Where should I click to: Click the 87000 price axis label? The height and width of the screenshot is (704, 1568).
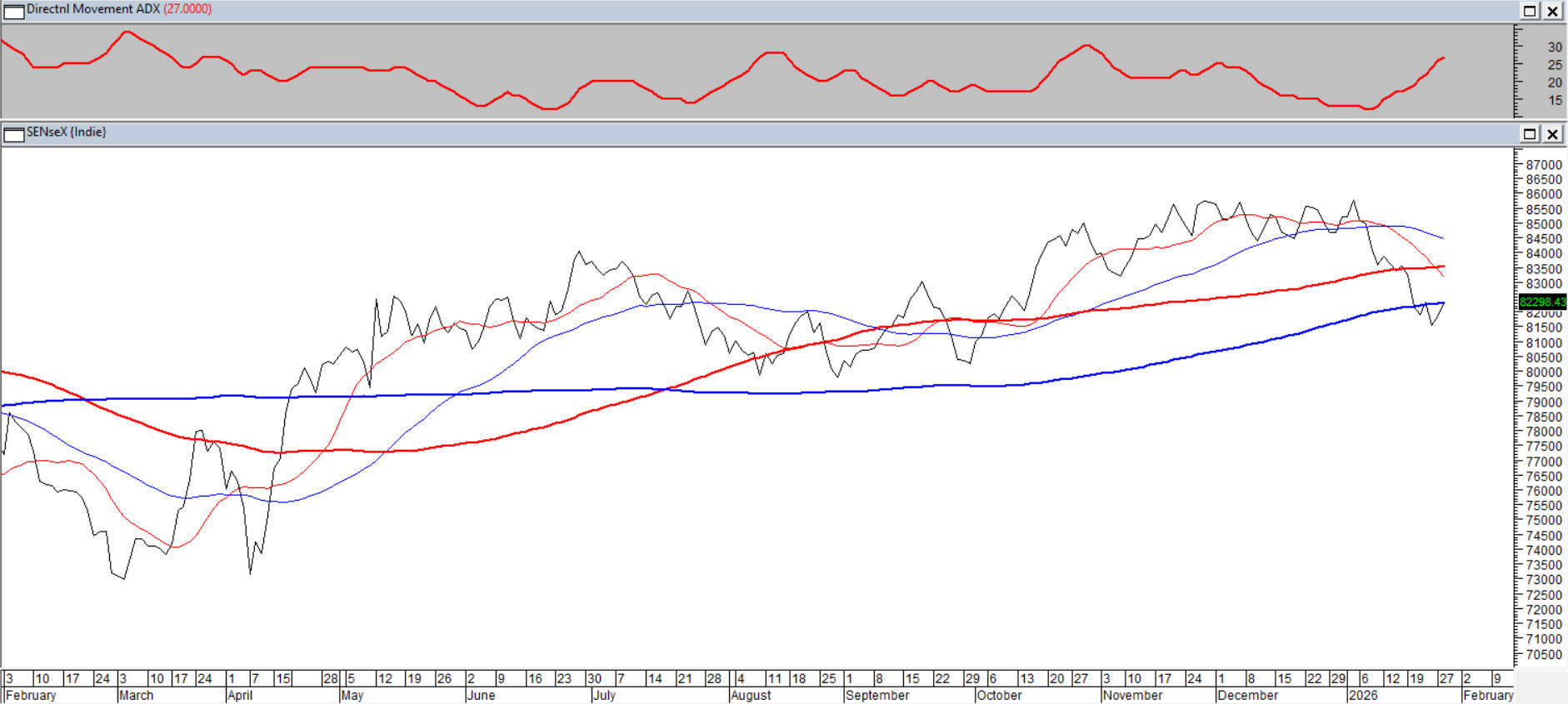tap(1543, 165)
